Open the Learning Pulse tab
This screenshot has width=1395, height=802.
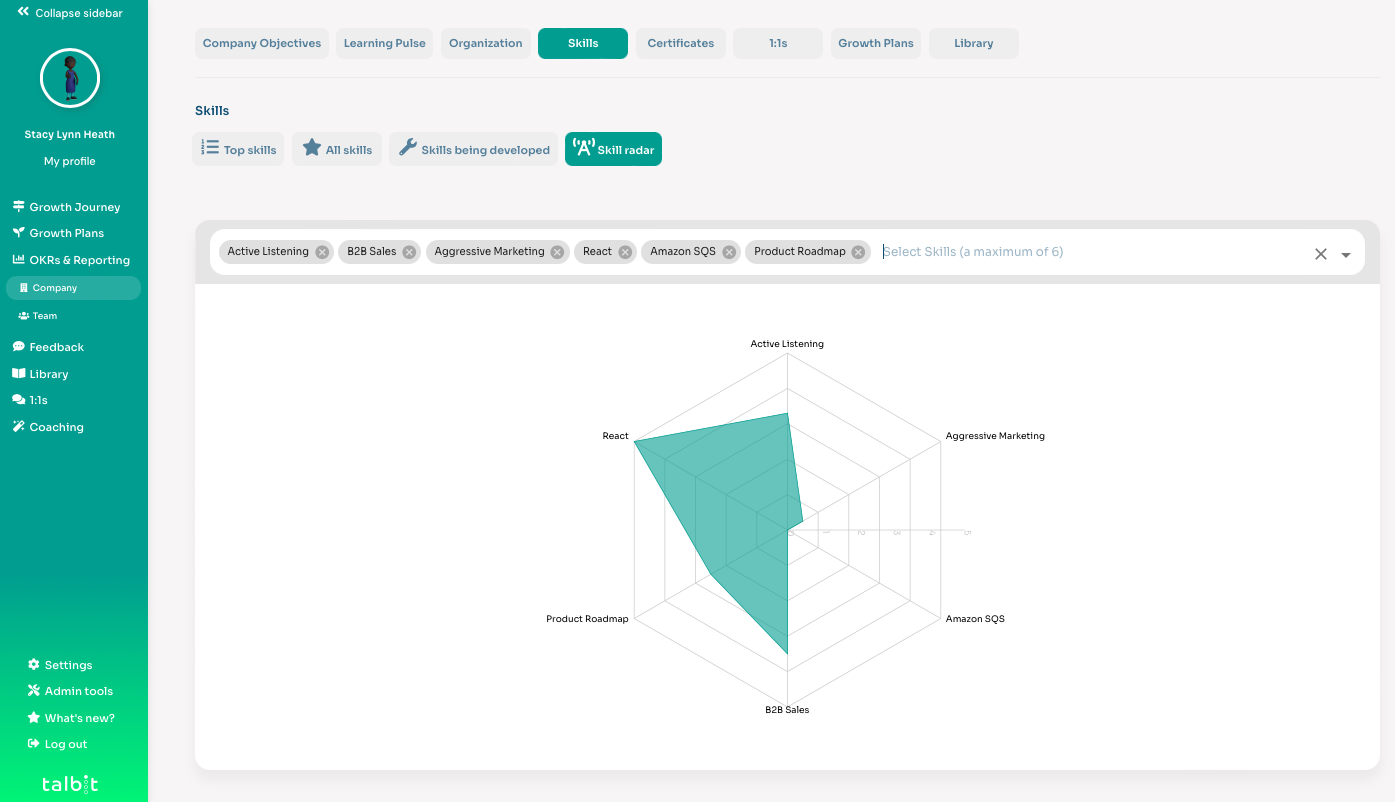(385, 43)
